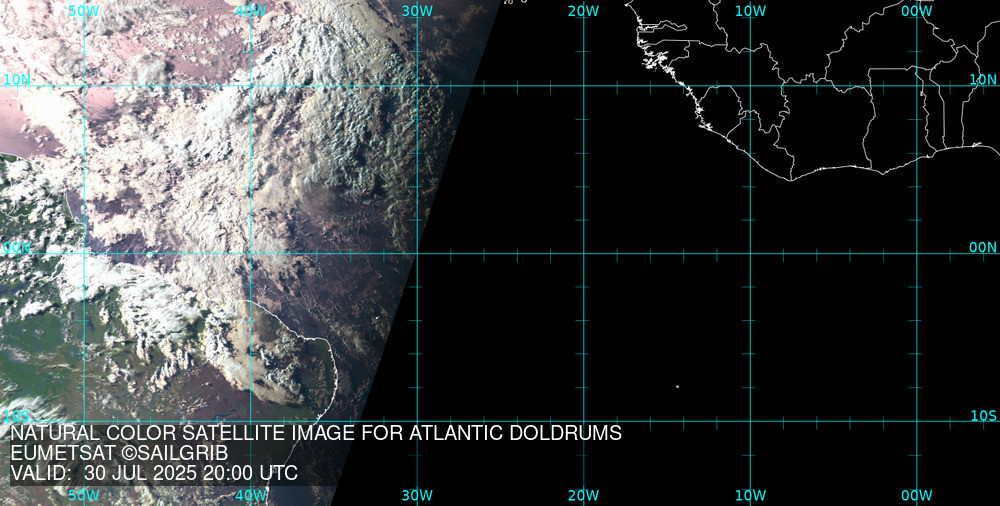Click the "NATURAL COLOR SATELLITE IMAGE FOR ATLANTIC DOLDRUMS" title
The image size is (1000, 506).
[316, 433]
